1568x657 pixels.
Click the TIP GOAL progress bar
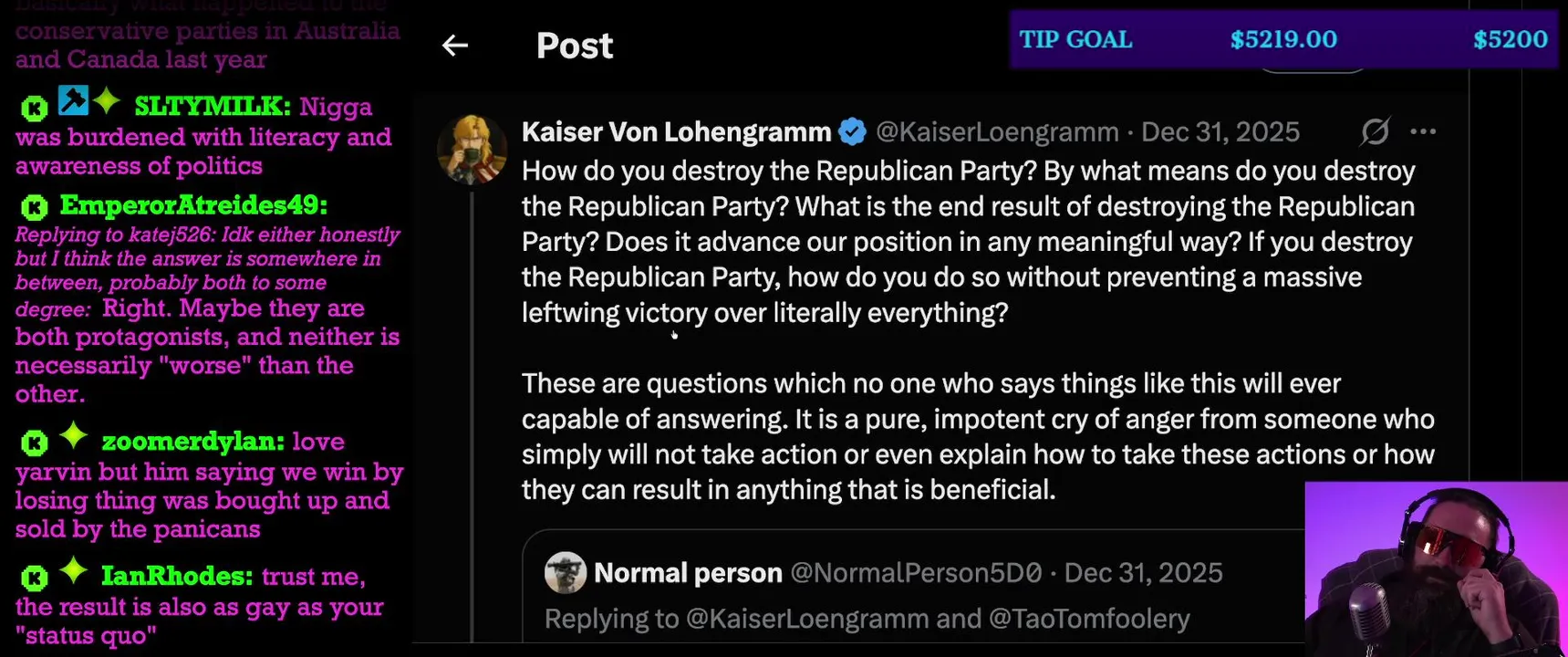click(x=1283, y=39)
